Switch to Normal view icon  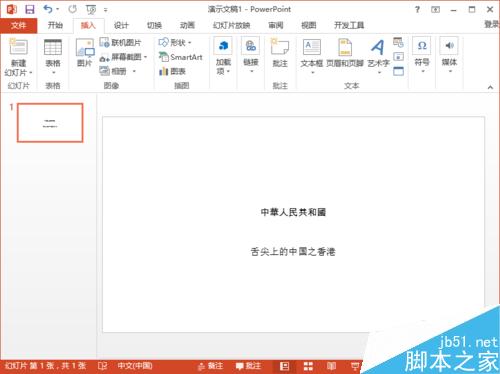coord(284,366)
